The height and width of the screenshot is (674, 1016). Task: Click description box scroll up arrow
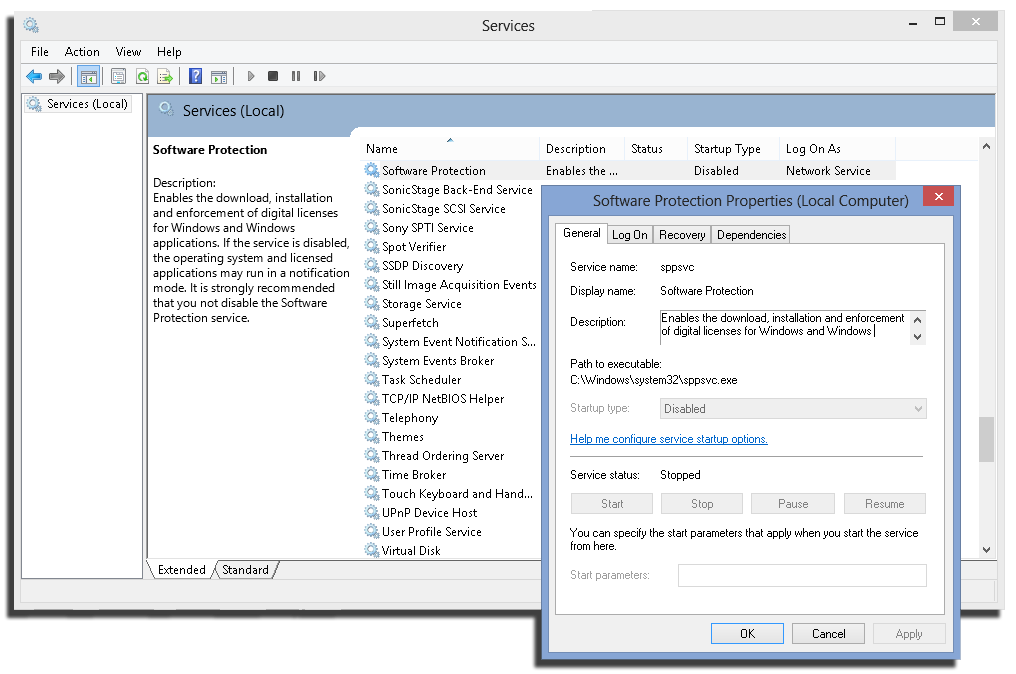pos(918,320)
